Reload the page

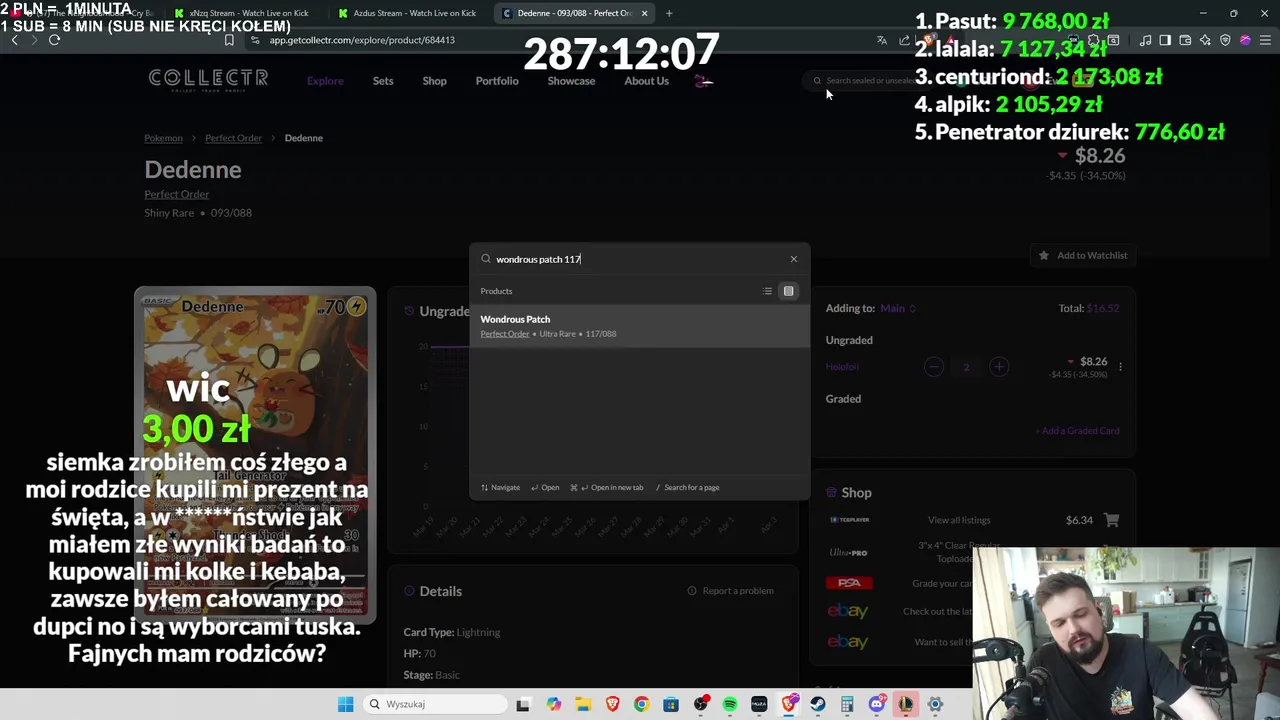coord(54,40)
